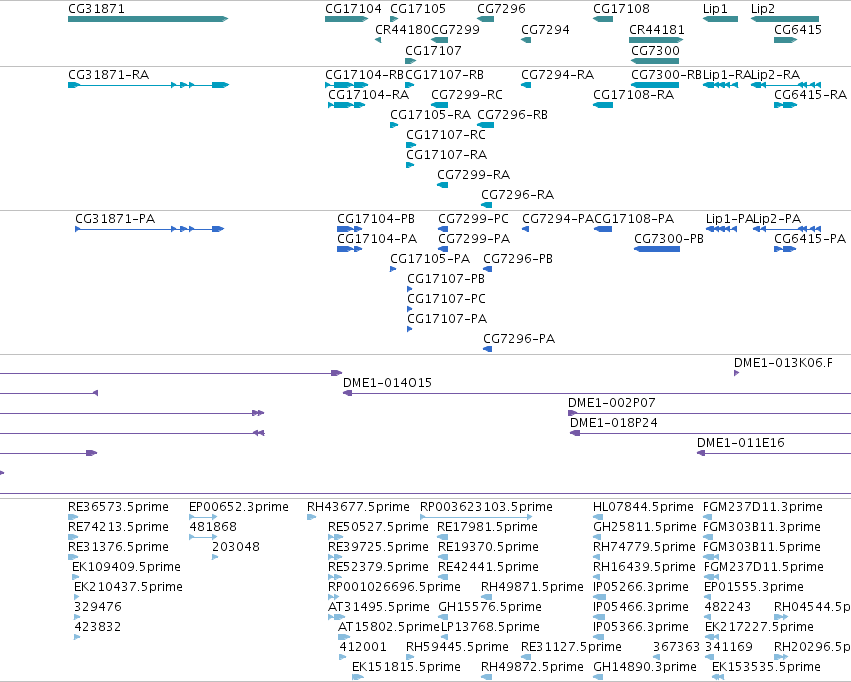Click the 203048 feature label
This screenshot has height=682, width=851.
pos(236,547)
